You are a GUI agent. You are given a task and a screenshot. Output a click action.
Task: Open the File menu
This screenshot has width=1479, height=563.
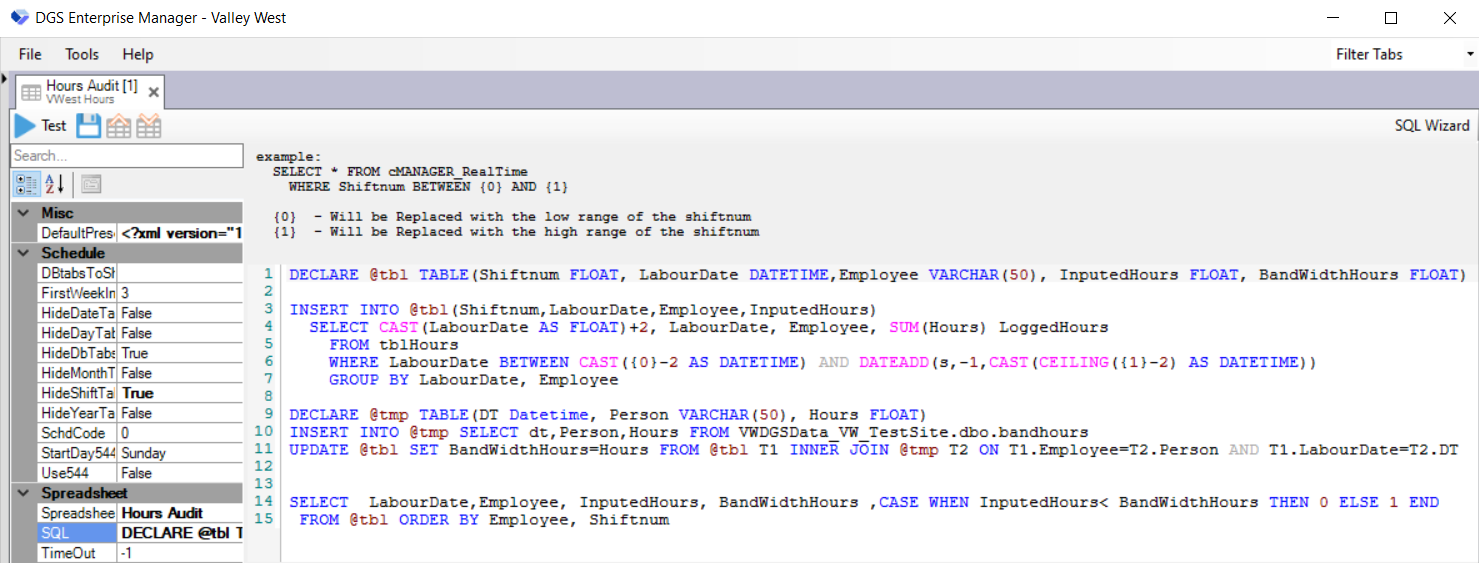[x=30, y=54]
